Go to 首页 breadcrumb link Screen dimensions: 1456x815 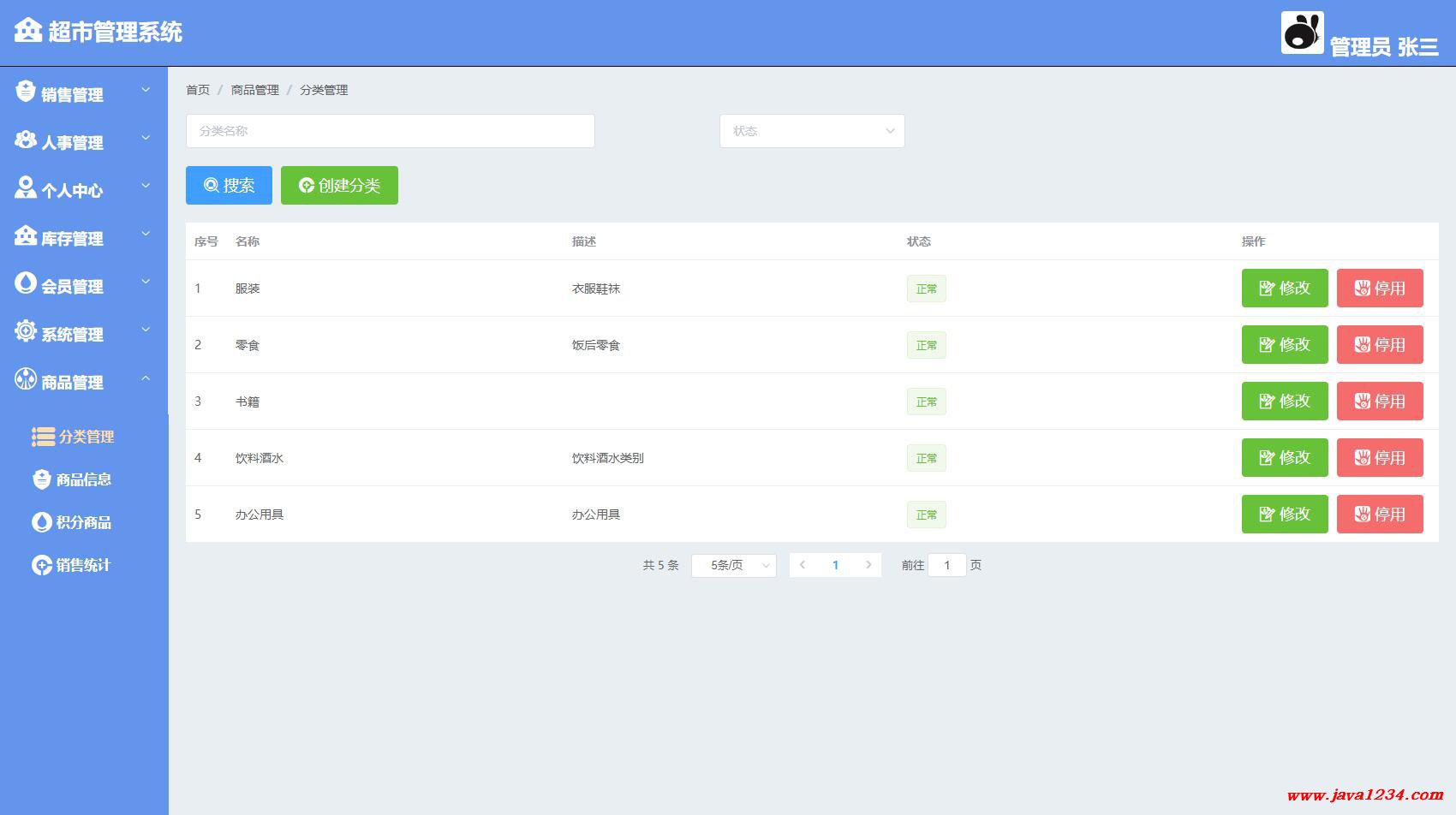(198, 90)
